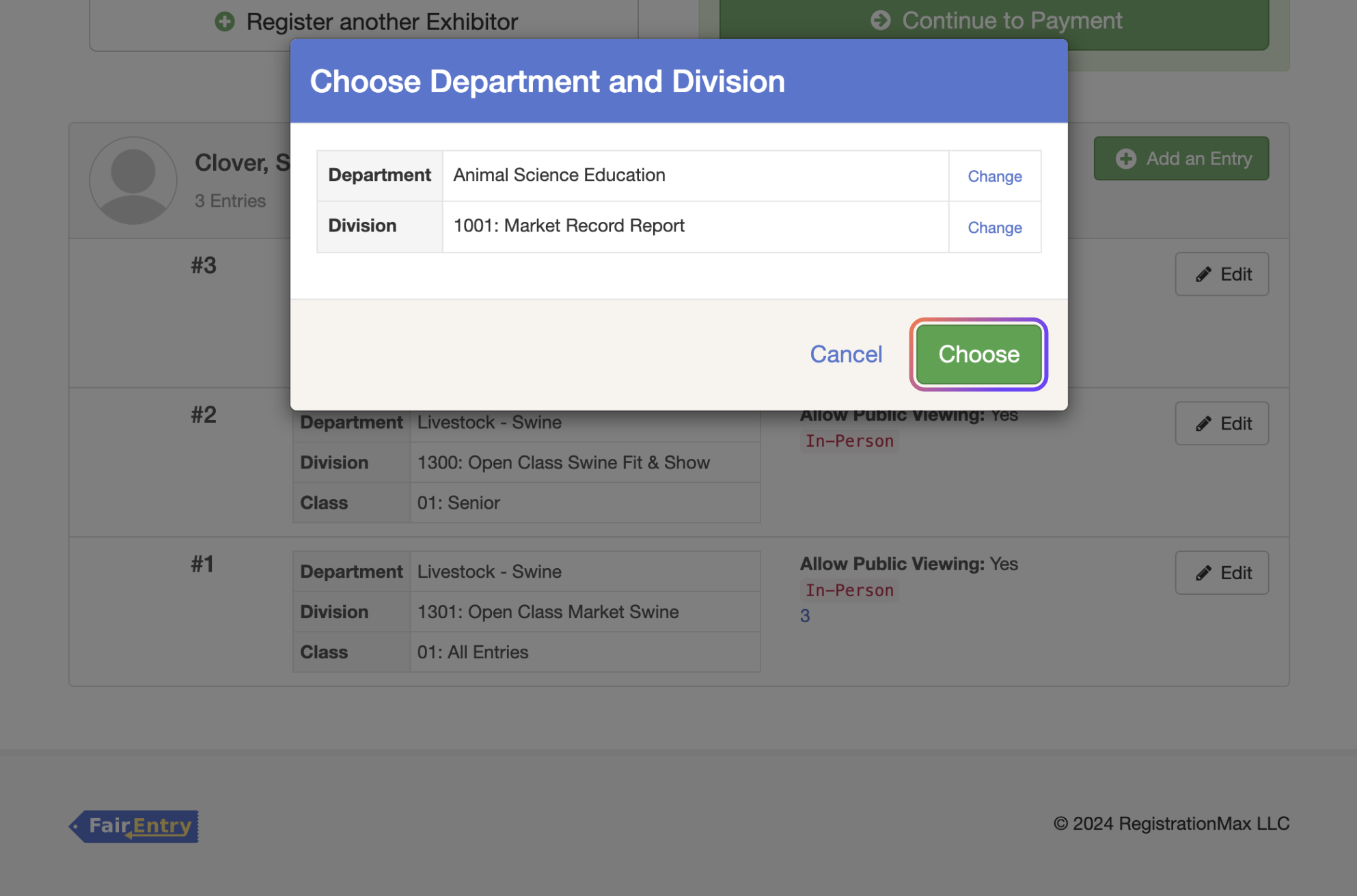
Task: Click pencil icon for entry #1
Action: coord(1203,573)
